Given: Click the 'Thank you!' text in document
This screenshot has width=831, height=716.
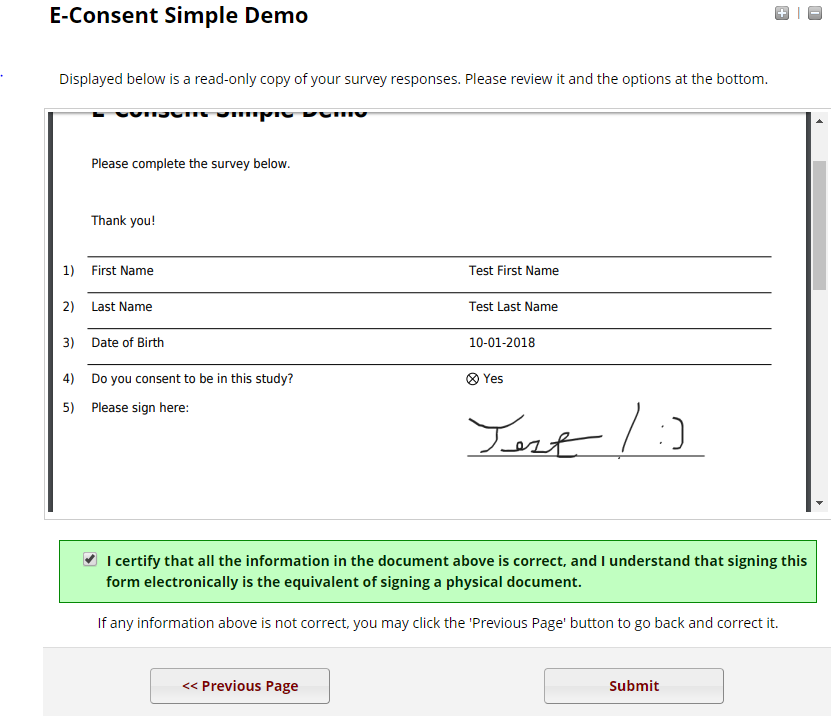Looking at the screenshot, I should 123,221.
